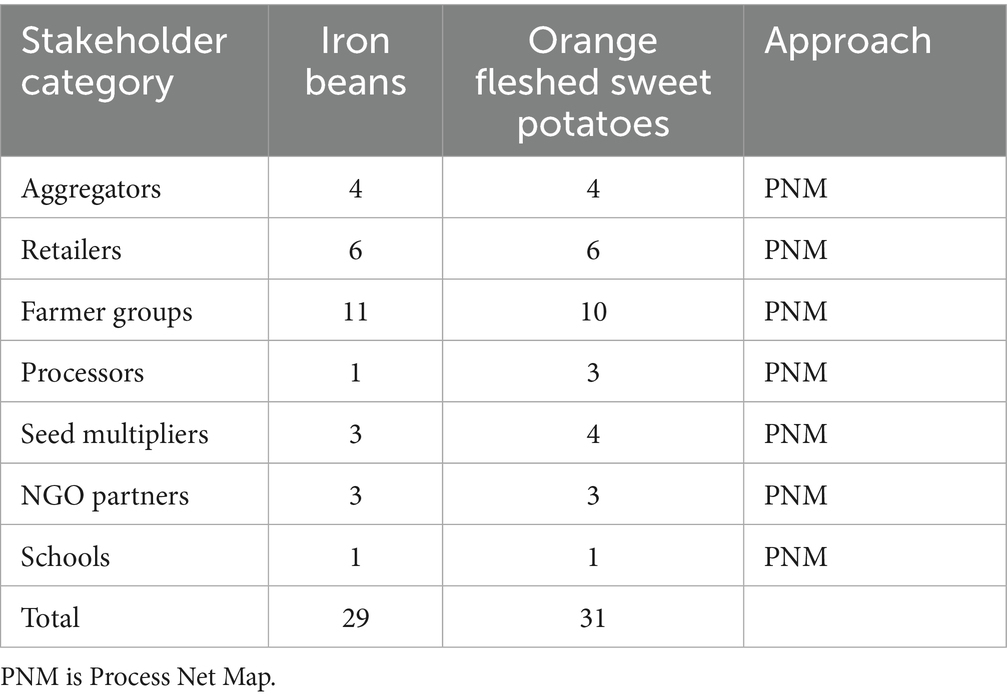Image resolution: width=1007 pixels, height=699 pixels.
Task: Click Farmer groups sweet potatoes value 10
Action: (593, 311)
